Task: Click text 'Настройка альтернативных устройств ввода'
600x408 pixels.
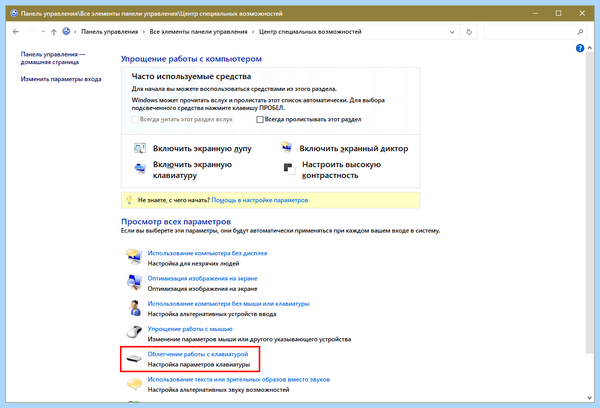Action: 212,314
